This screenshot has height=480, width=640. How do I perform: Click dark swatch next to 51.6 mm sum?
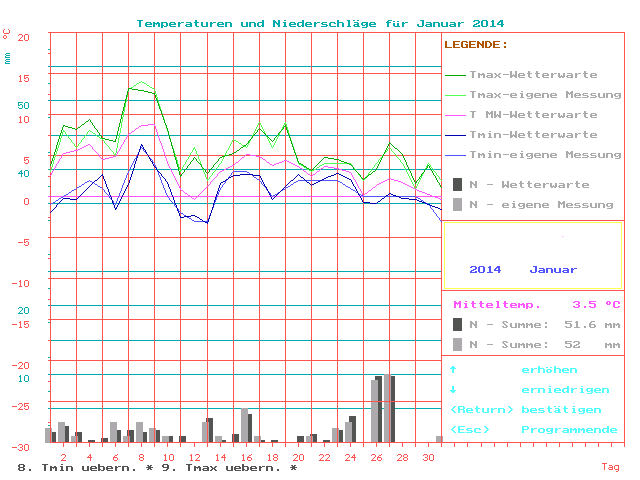click(x=457, y=324)
